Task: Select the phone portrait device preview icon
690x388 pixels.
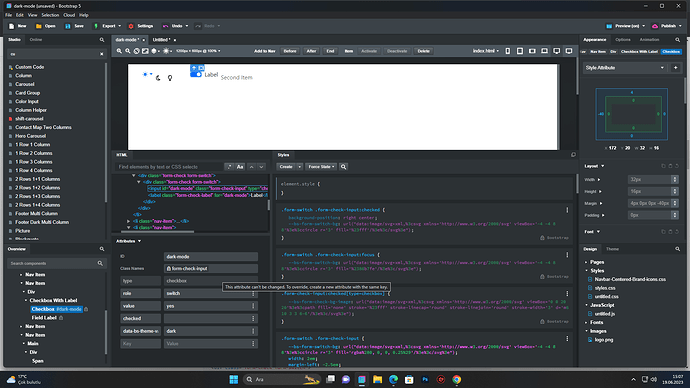Action: (x=508, y=51)
